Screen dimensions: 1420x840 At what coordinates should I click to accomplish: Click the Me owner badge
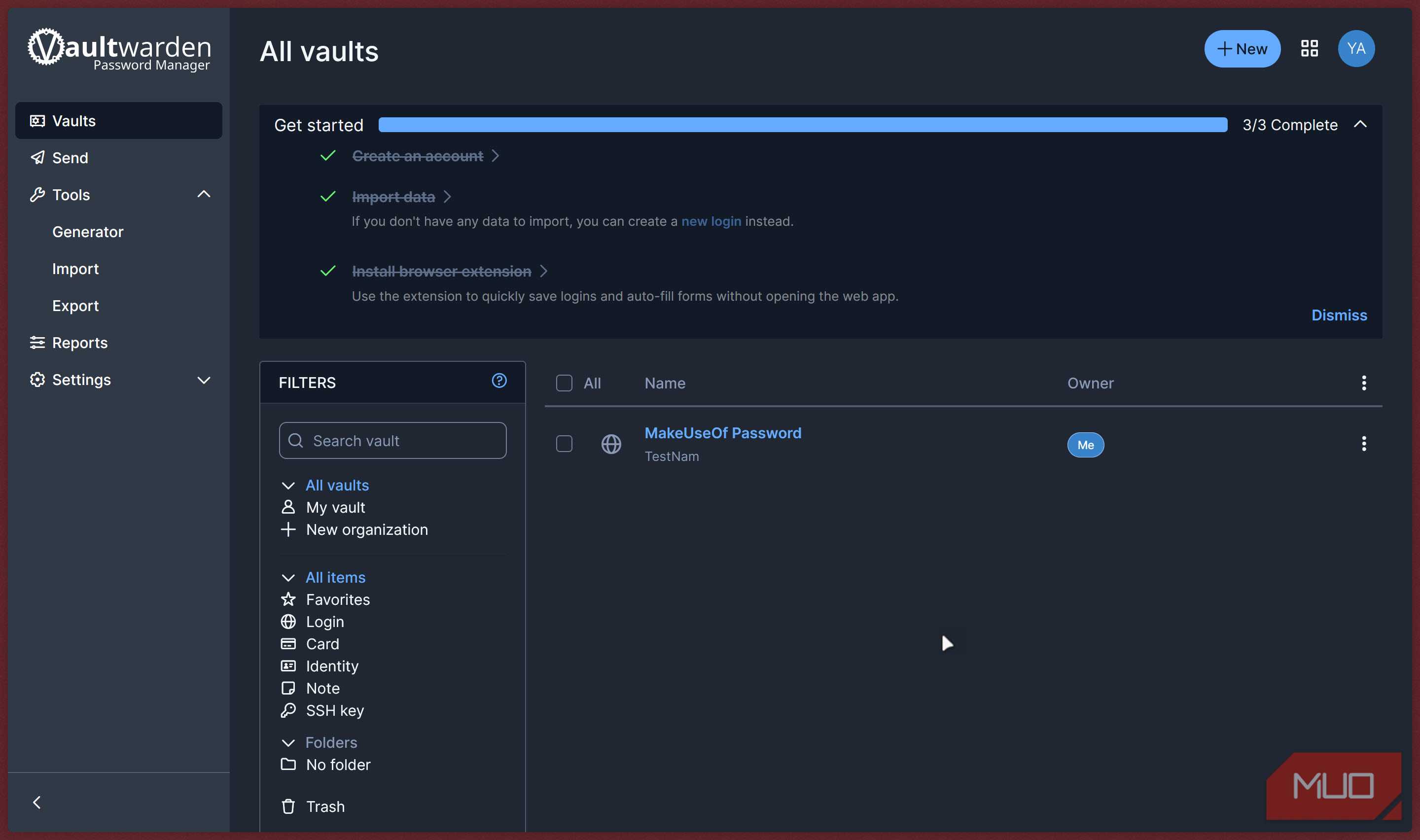point(1085,445)
